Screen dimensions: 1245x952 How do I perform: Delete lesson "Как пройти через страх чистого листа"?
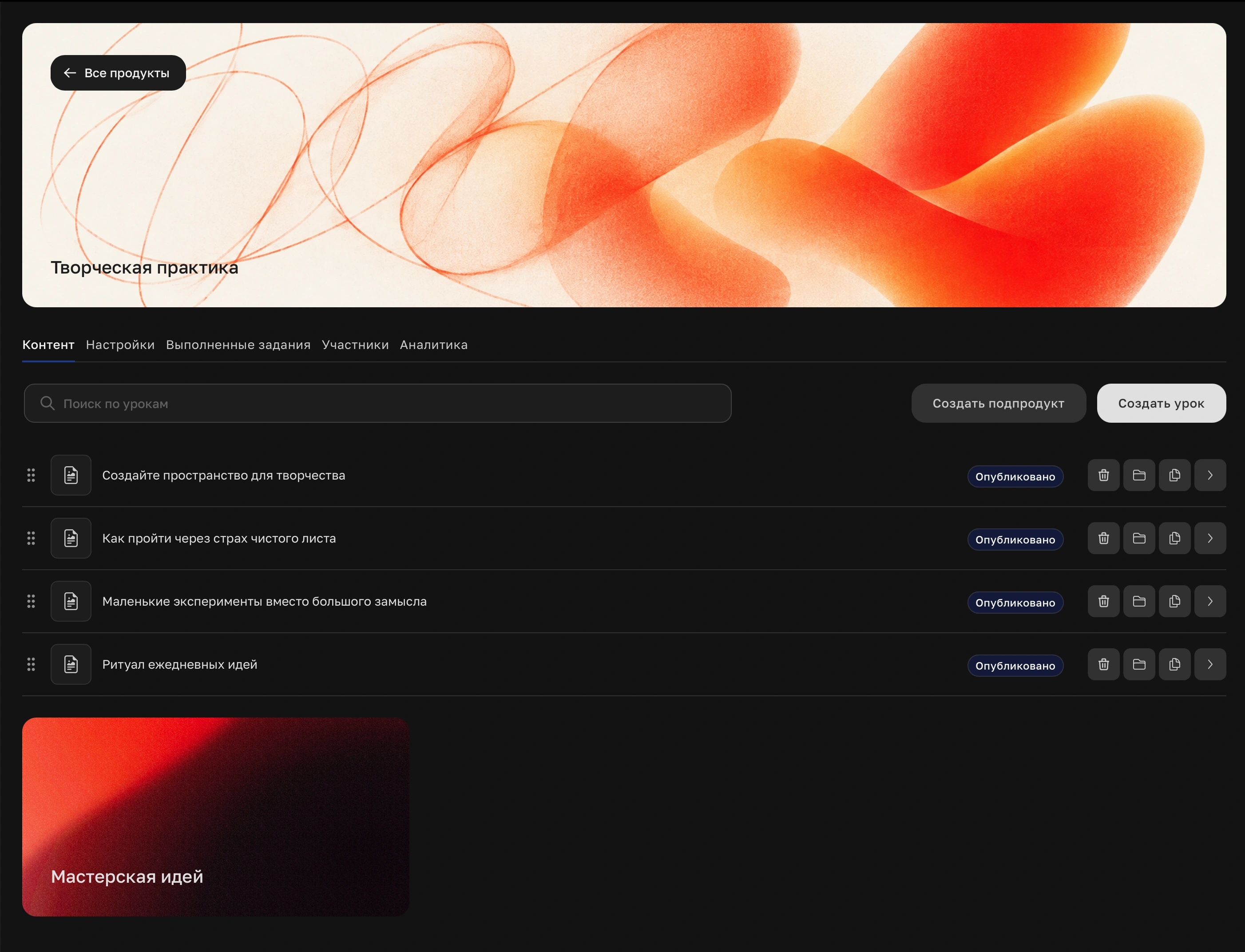[1103, 538]
